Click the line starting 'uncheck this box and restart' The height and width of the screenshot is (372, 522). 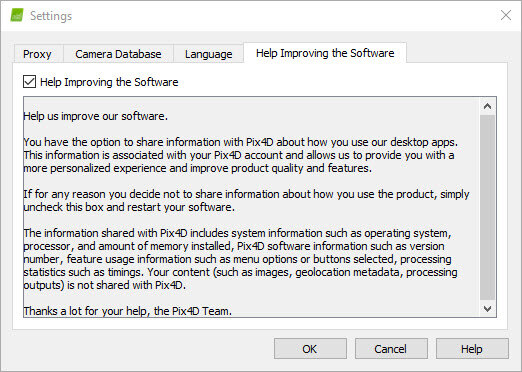129,207
